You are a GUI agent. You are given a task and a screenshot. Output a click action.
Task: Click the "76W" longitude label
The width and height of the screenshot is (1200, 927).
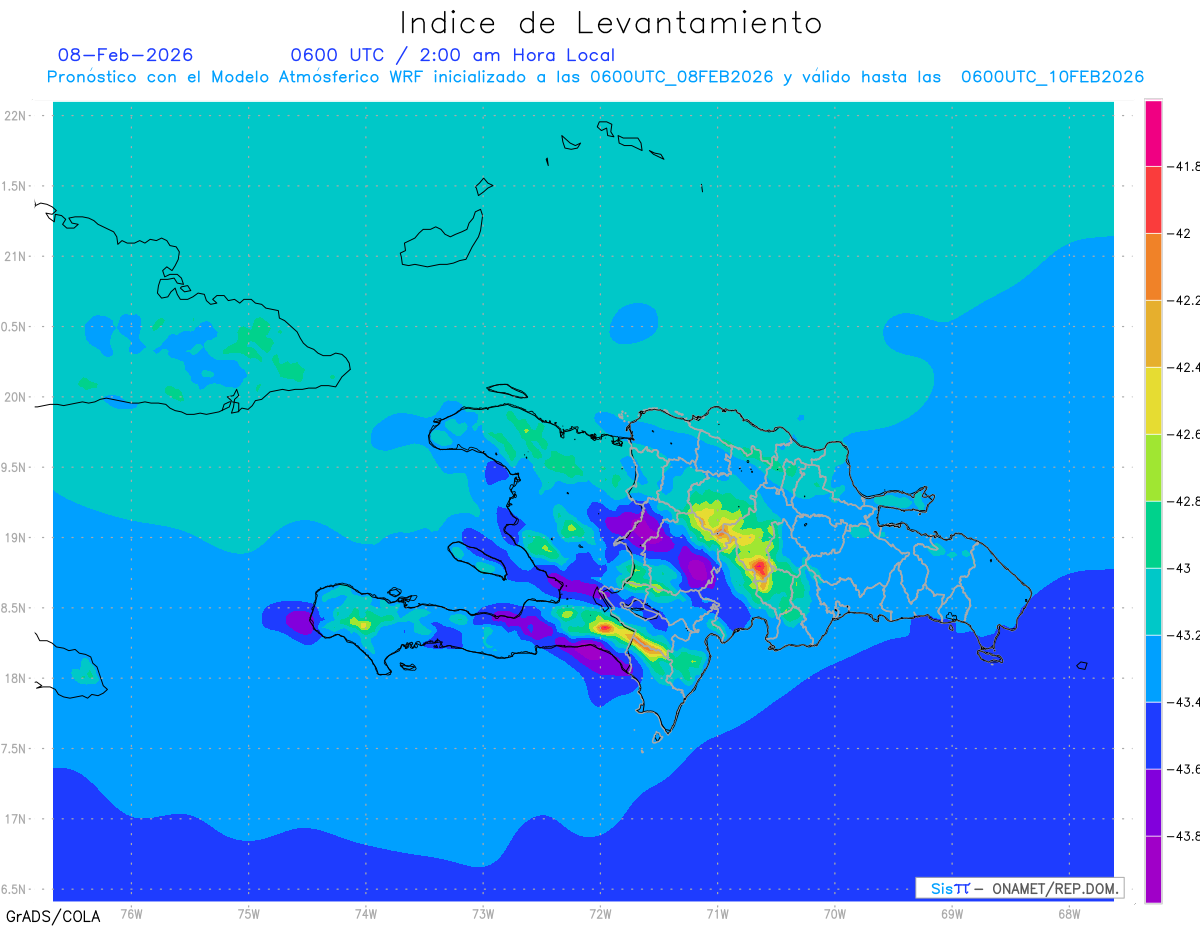click(x=131, y=913)
